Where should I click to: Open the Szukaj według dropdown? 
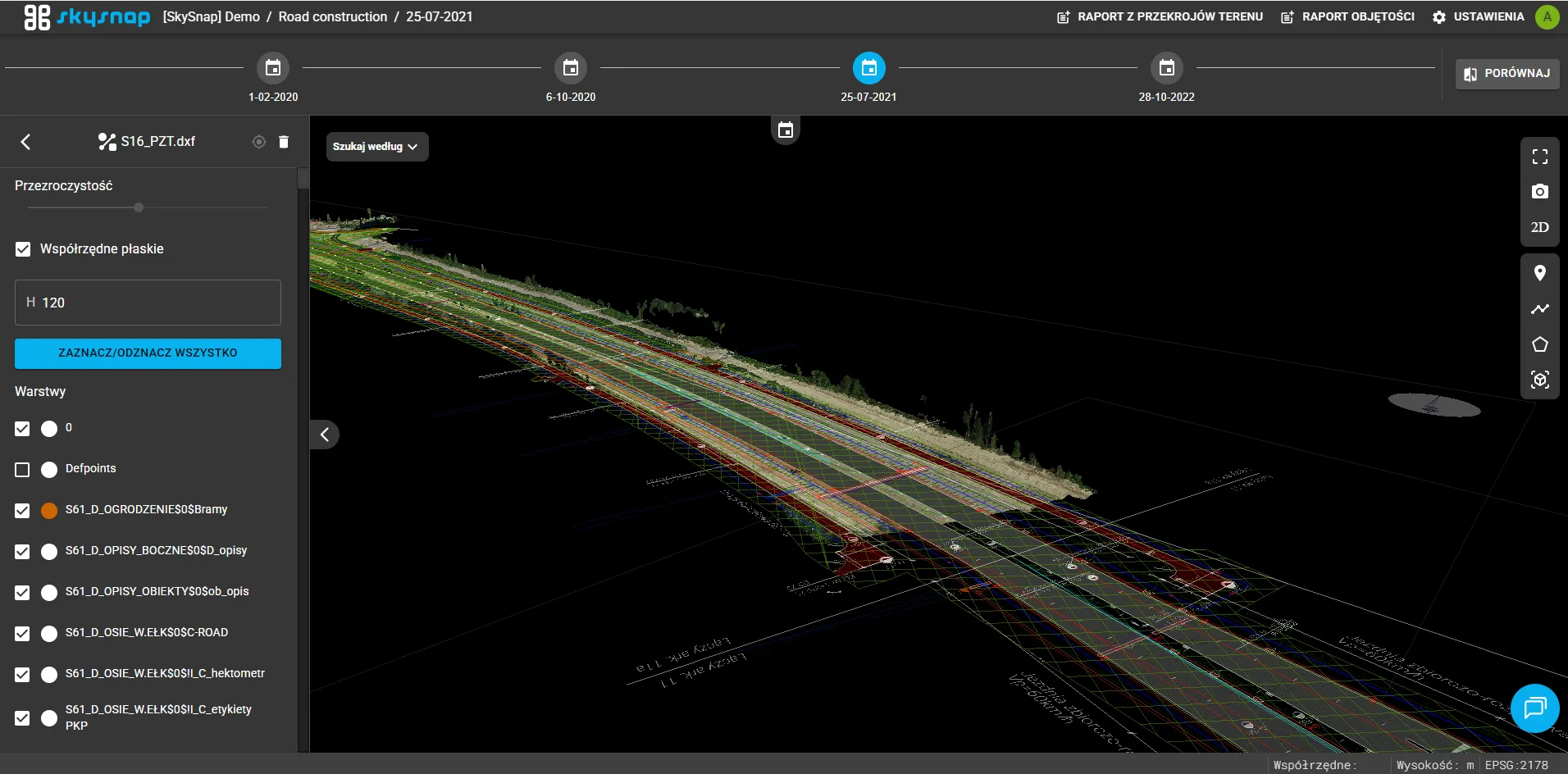point(376,147)
